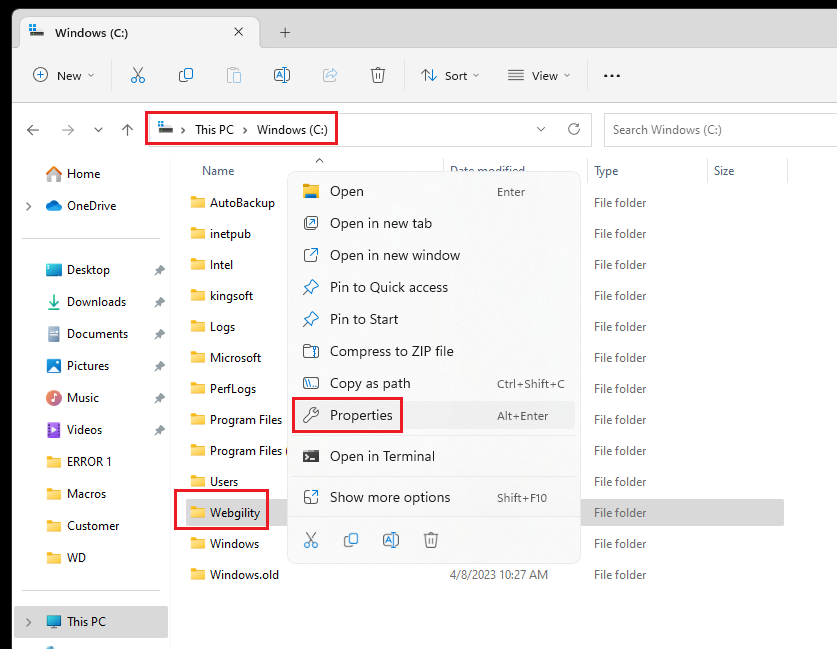Viewport: 837px width, 649px height.
Task: Select Copy as path
Action: 433,383
